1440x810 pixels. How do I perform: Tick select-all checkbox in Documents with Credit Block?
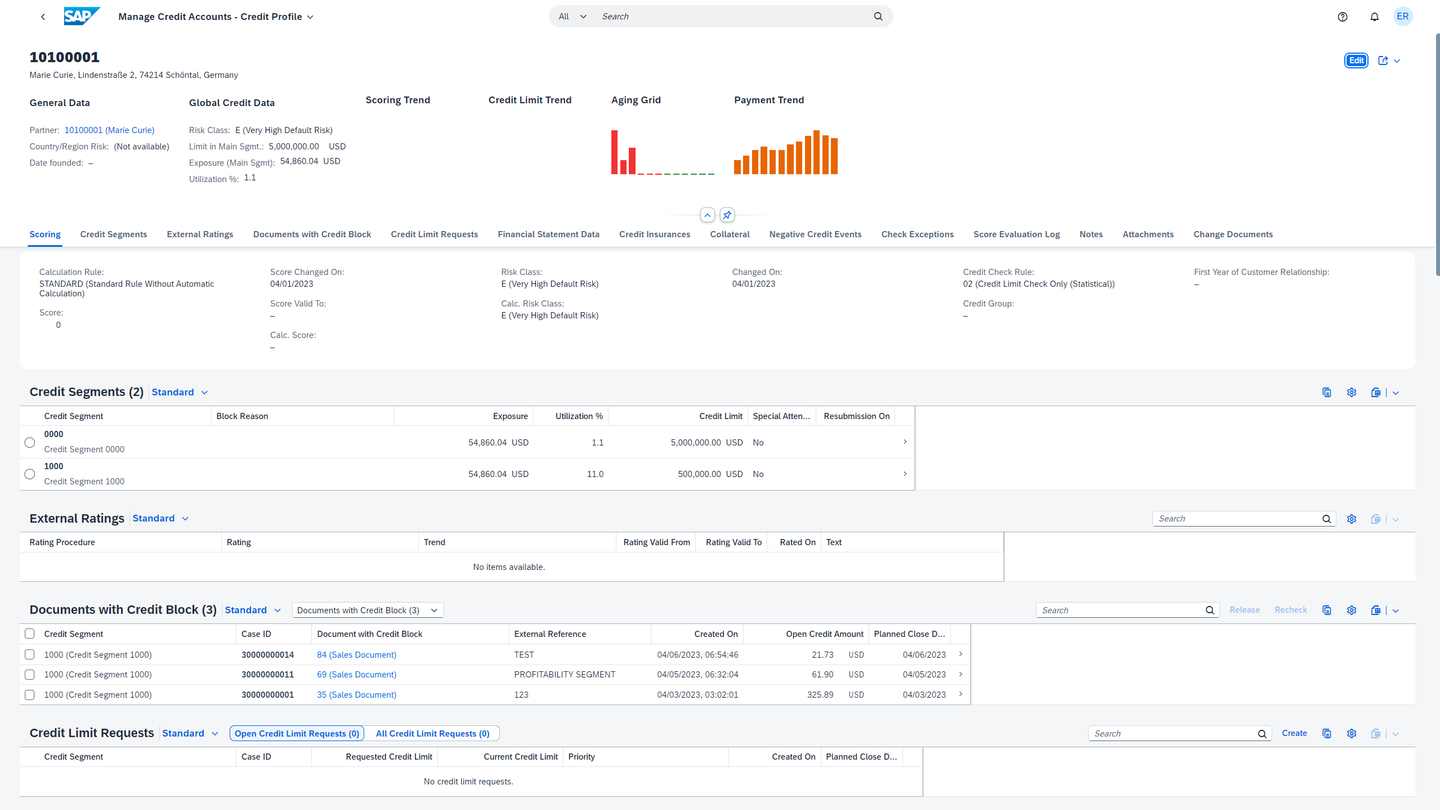[30, 634]
